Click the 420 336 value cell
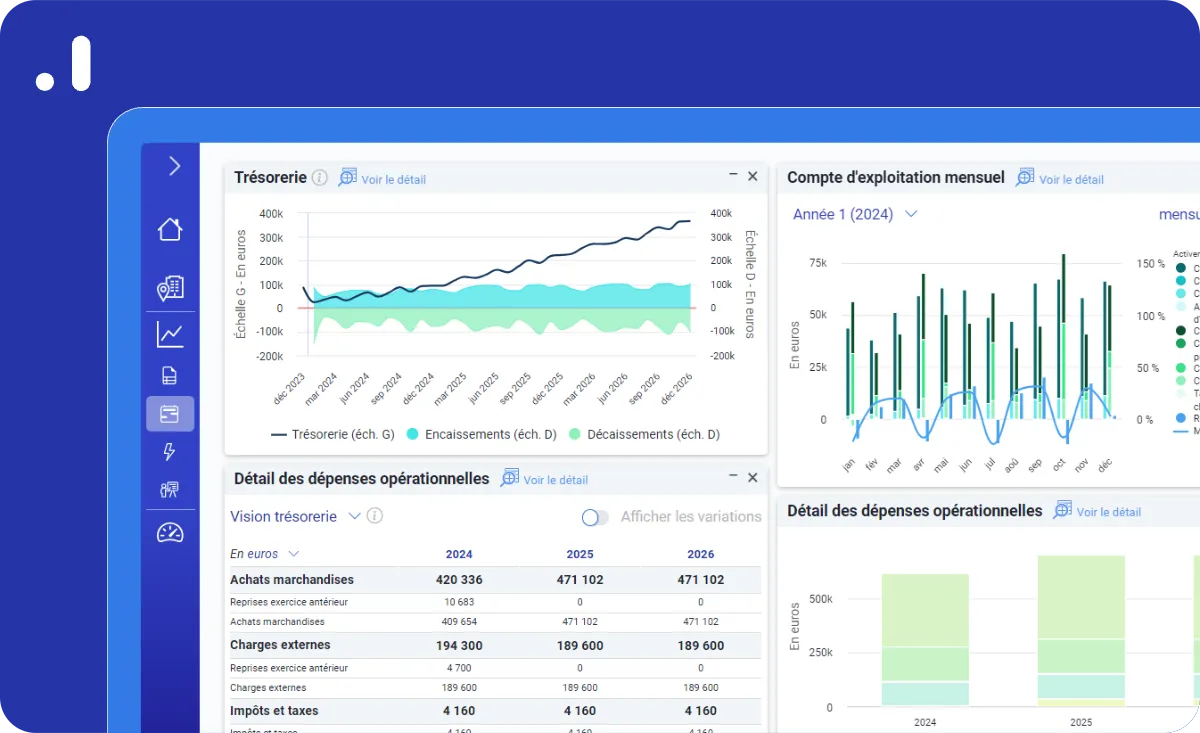This screenshot has height=733, width=1200. point(459,580)
